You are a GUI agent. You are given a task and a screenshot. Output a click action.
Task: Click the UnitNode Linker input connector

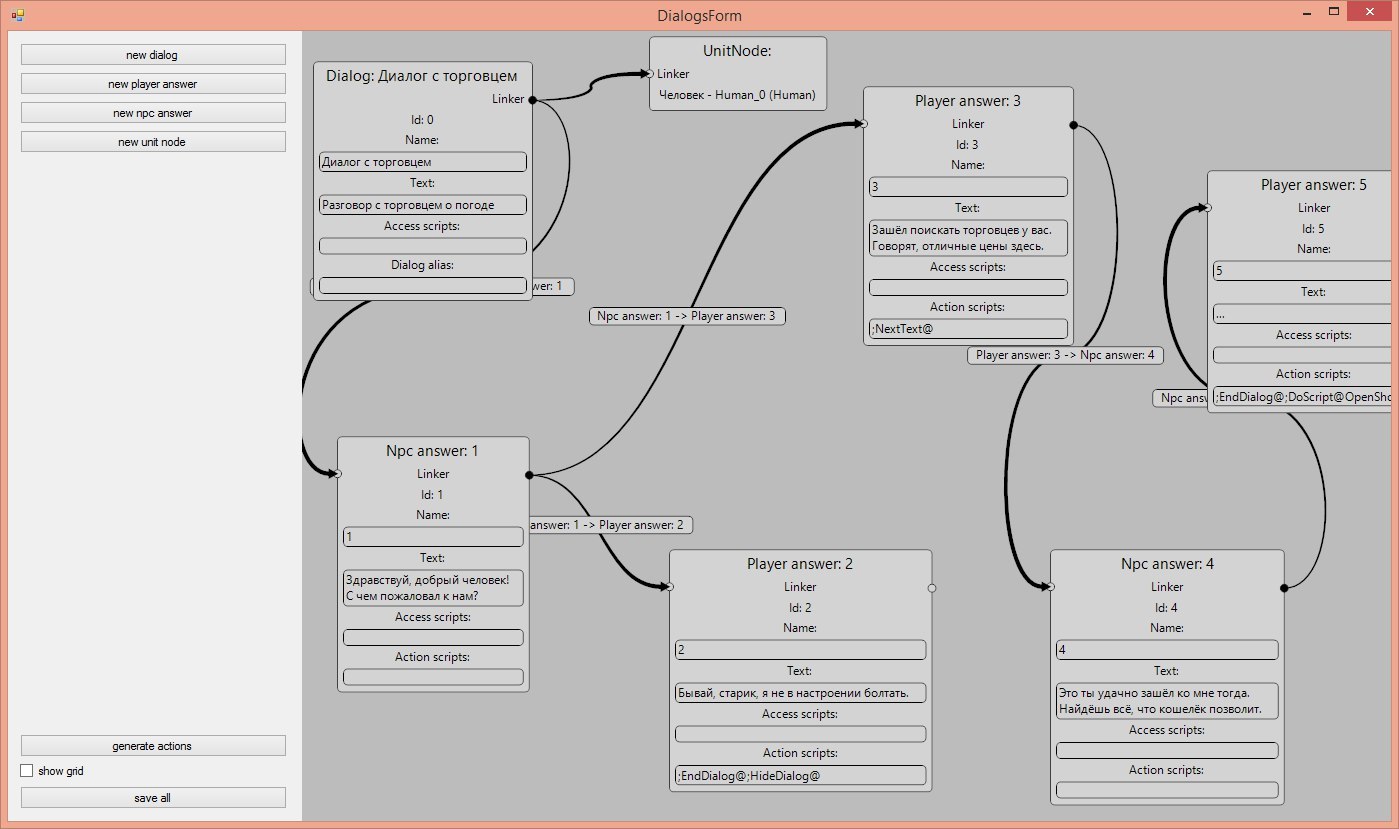(x=650, y=74)
